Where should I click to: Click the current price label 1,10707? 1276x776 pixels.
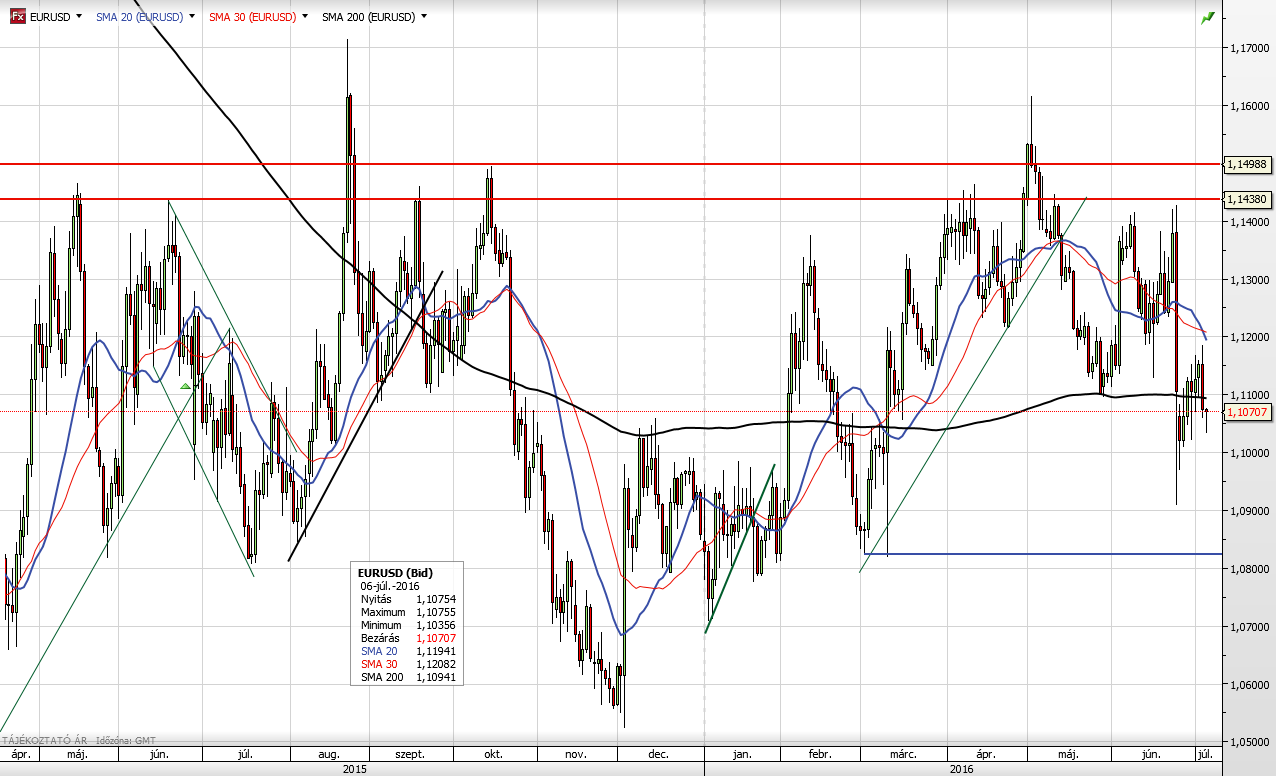point(1248,411)
